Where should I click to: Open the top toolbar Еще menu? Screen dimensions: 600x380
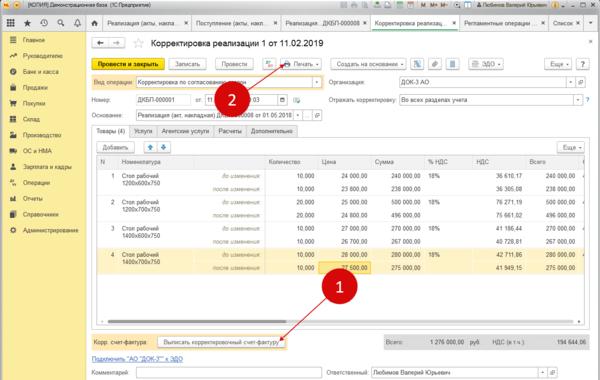pos(558,64)
